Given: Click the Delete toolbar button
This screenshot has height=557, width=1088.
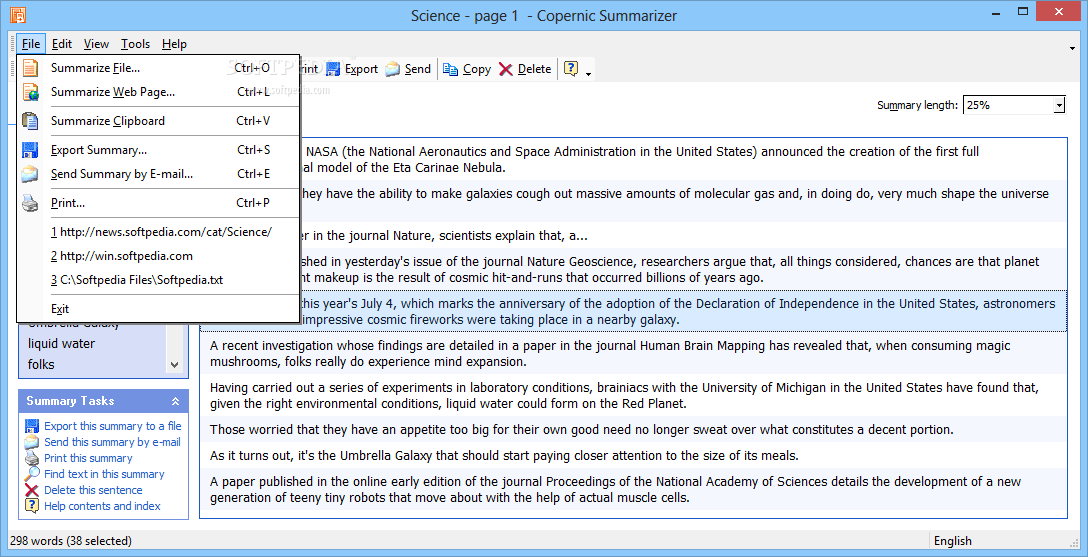Looking at the screenshot, I should click(x=525, y=69).
